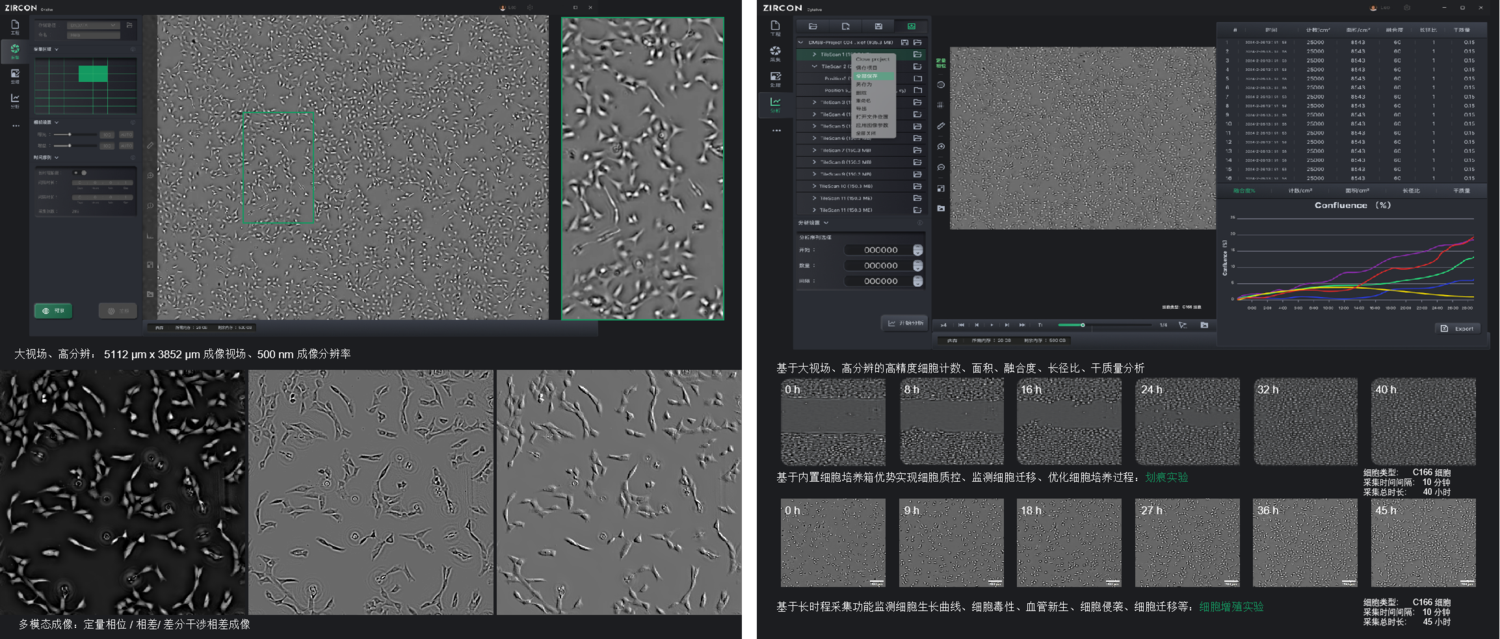Switch to the 计数/cm² chart tab
The image size is (1500, 639).
click(x=1300, y=190)
